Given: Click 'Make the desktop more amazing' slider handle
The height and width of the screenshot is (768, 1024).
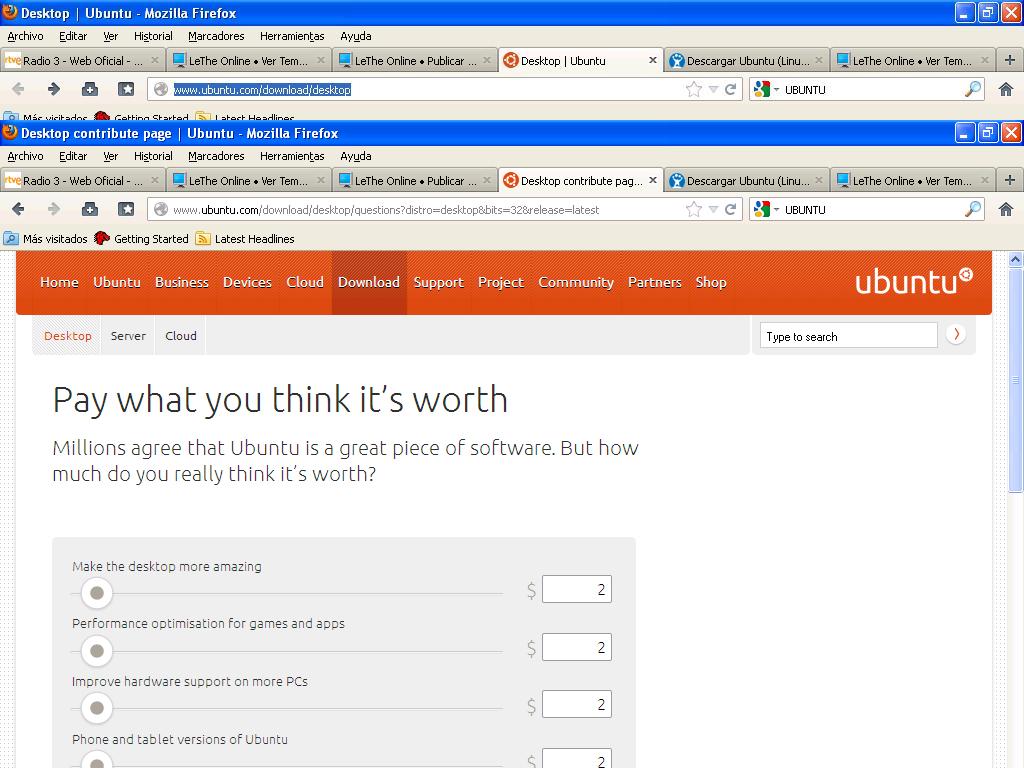Looking at the screenshot, I should click(97, 593).
